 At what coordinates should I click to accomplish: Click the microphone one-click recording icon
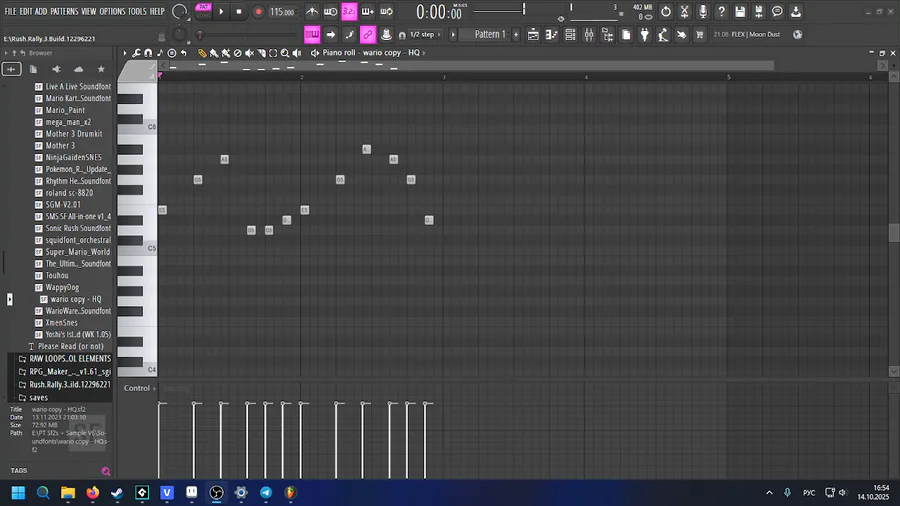(703, 11)
